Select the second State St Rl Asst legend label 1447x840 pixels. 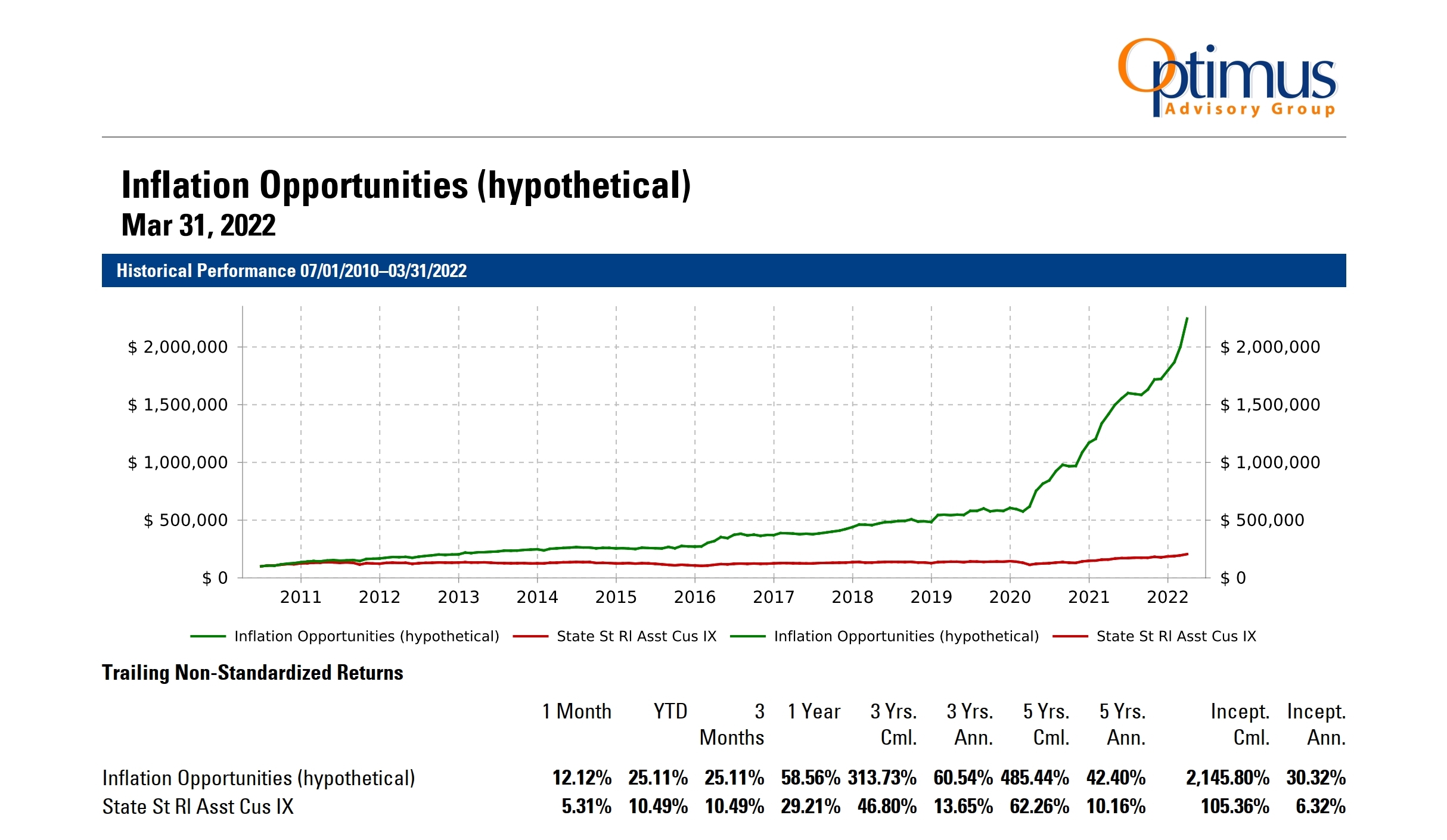pos(1176,636)
